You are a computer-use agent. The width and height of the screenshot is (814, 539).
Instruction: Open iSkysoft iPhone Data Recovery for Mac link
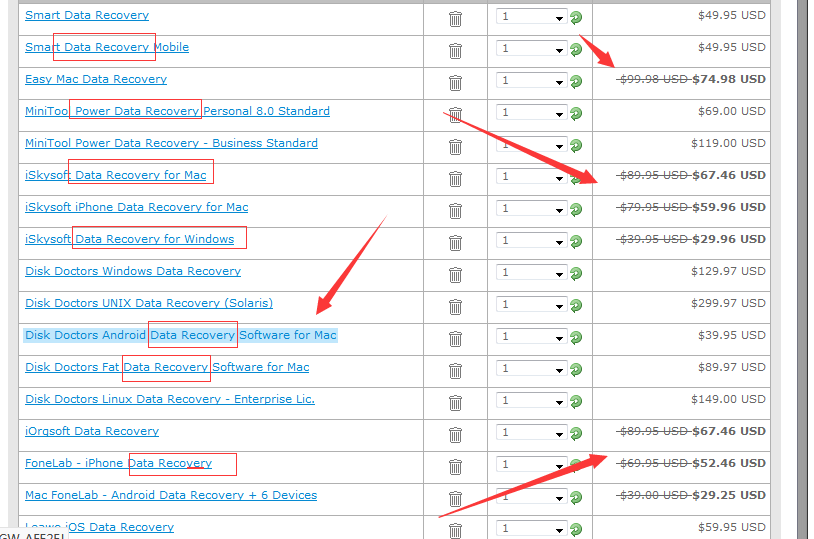pos(137,207)
